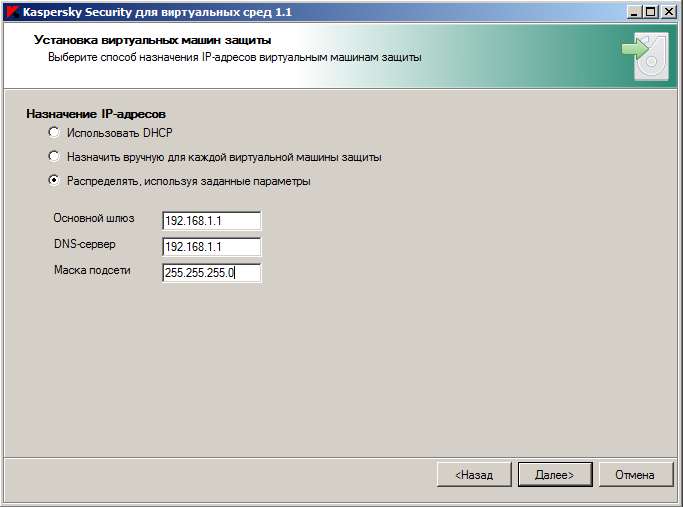
Task: Maximize the Kaspersky Security installer window
Action: (x=651, y=12)
